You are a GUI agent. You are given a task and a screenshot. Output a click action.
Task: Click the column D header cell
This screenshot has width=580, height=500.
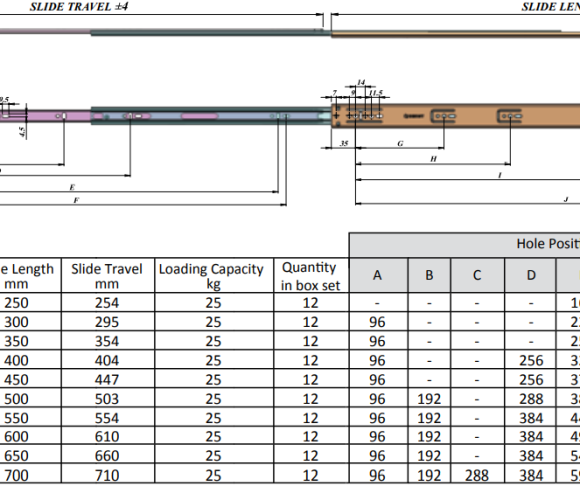tap(530, 275)
